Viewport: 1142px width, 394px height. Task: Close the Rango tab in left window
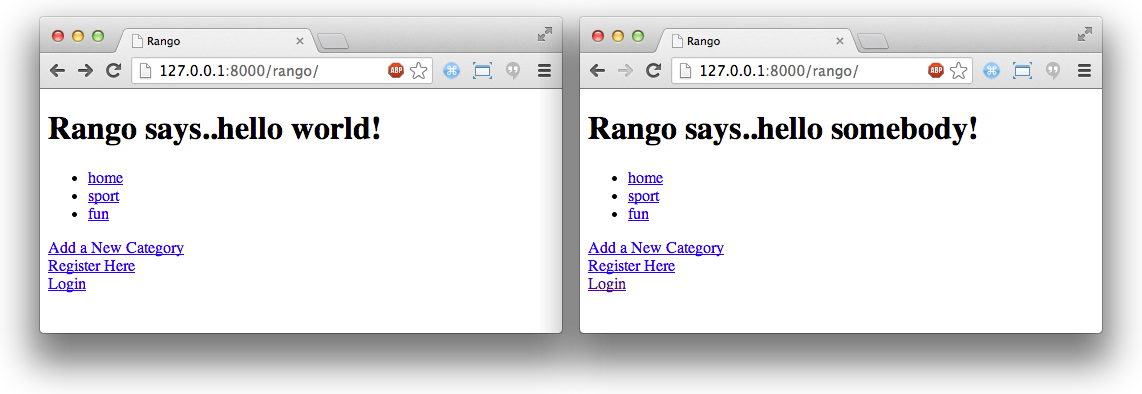pyautogui.click(x=299, y=42)
